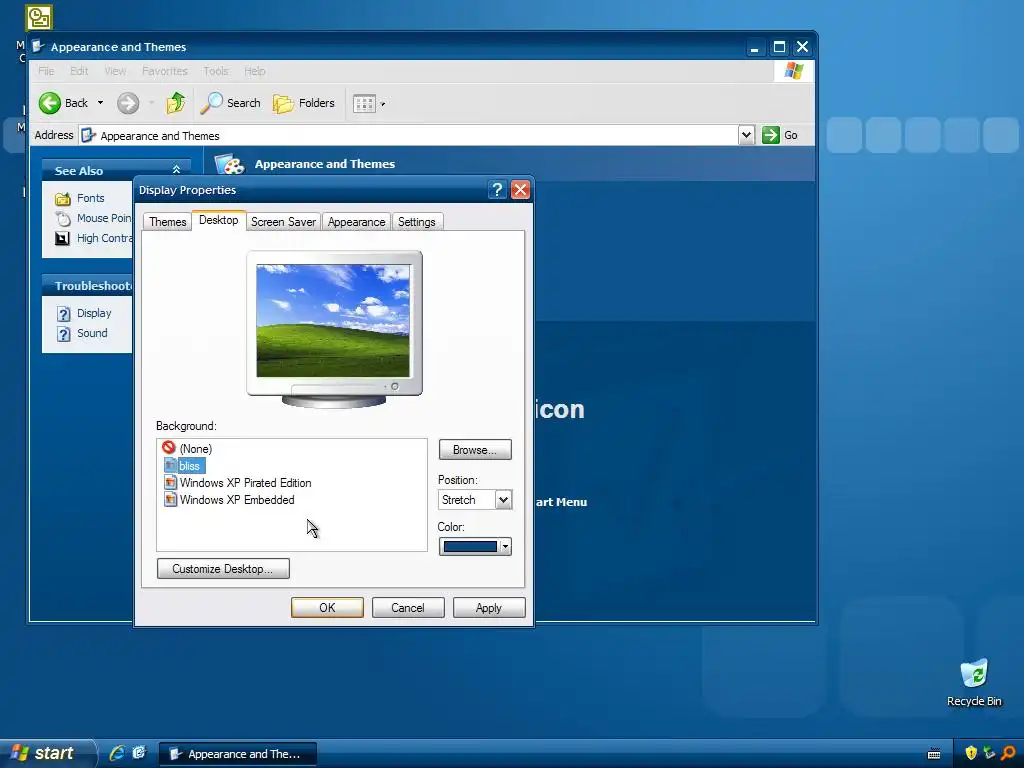Click the Appearance and Themes palette icon
1024x768 pixels.
pyautogui.click(x=230, y=164)
